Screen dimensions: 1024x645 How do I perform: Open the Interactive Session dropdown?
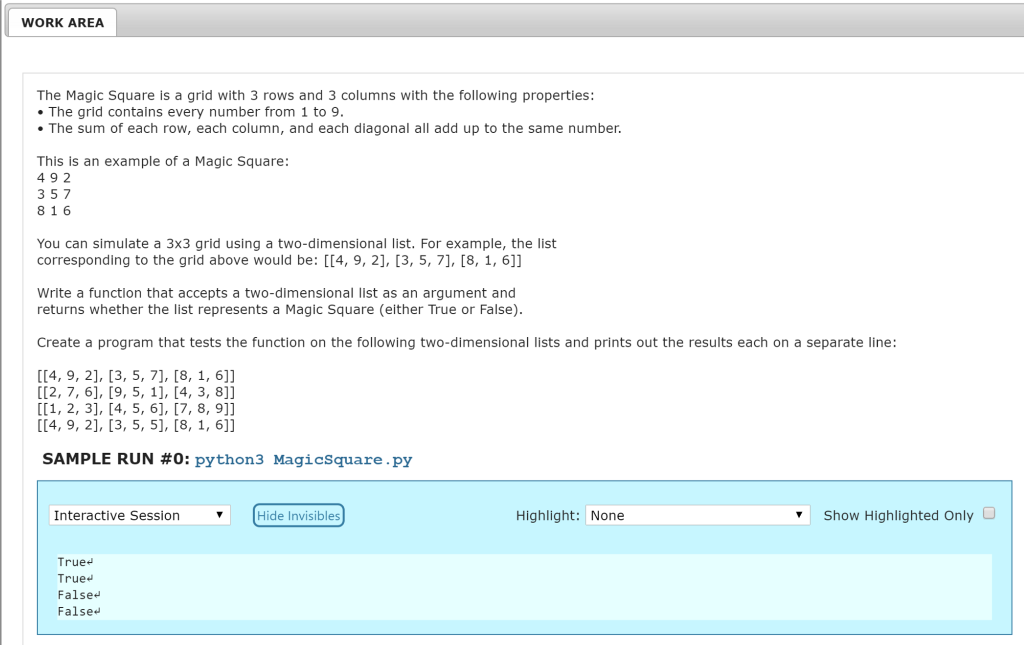tap(138, 515)
